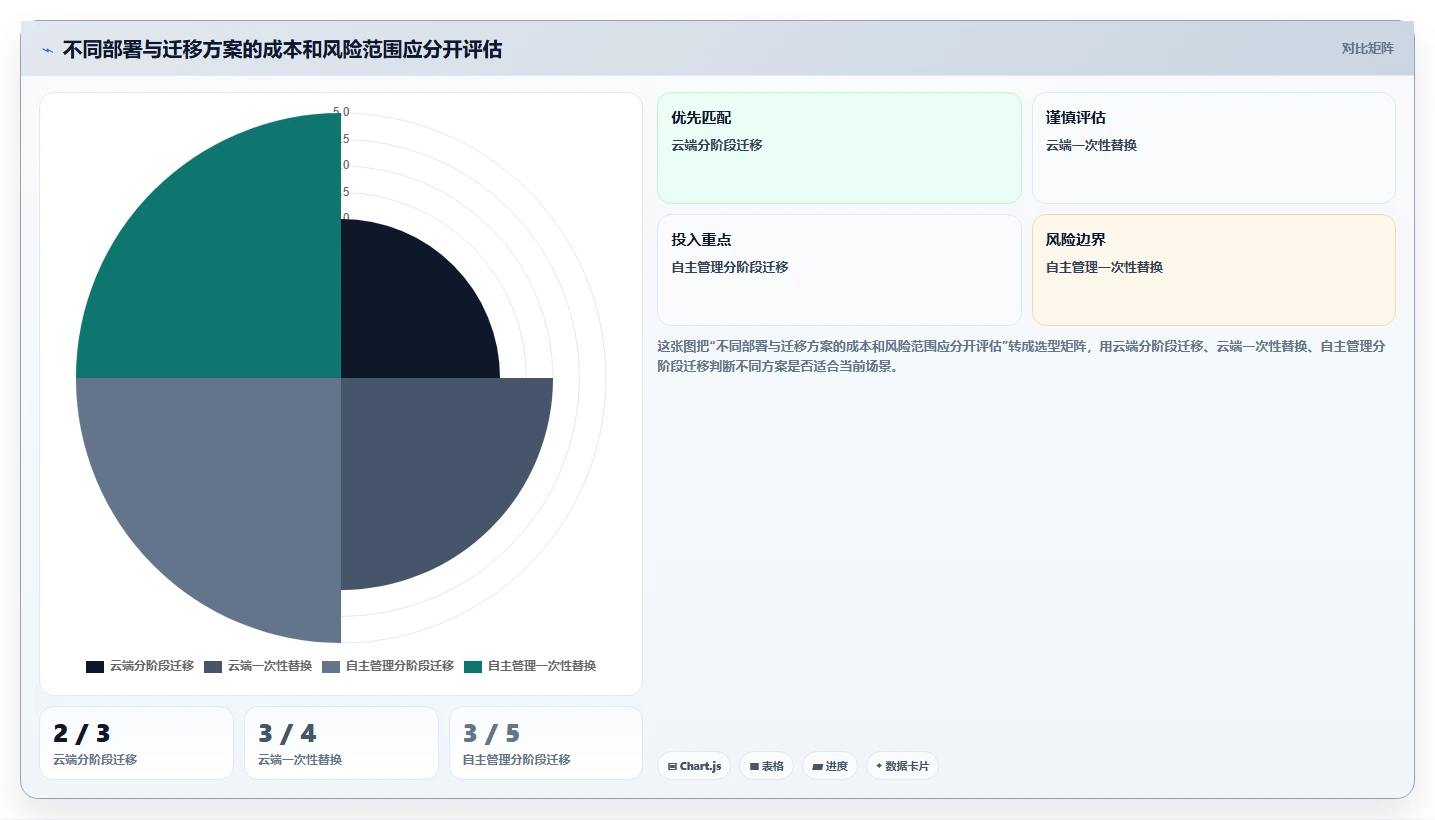Open the 风险边界 card

pos(1213,270)
